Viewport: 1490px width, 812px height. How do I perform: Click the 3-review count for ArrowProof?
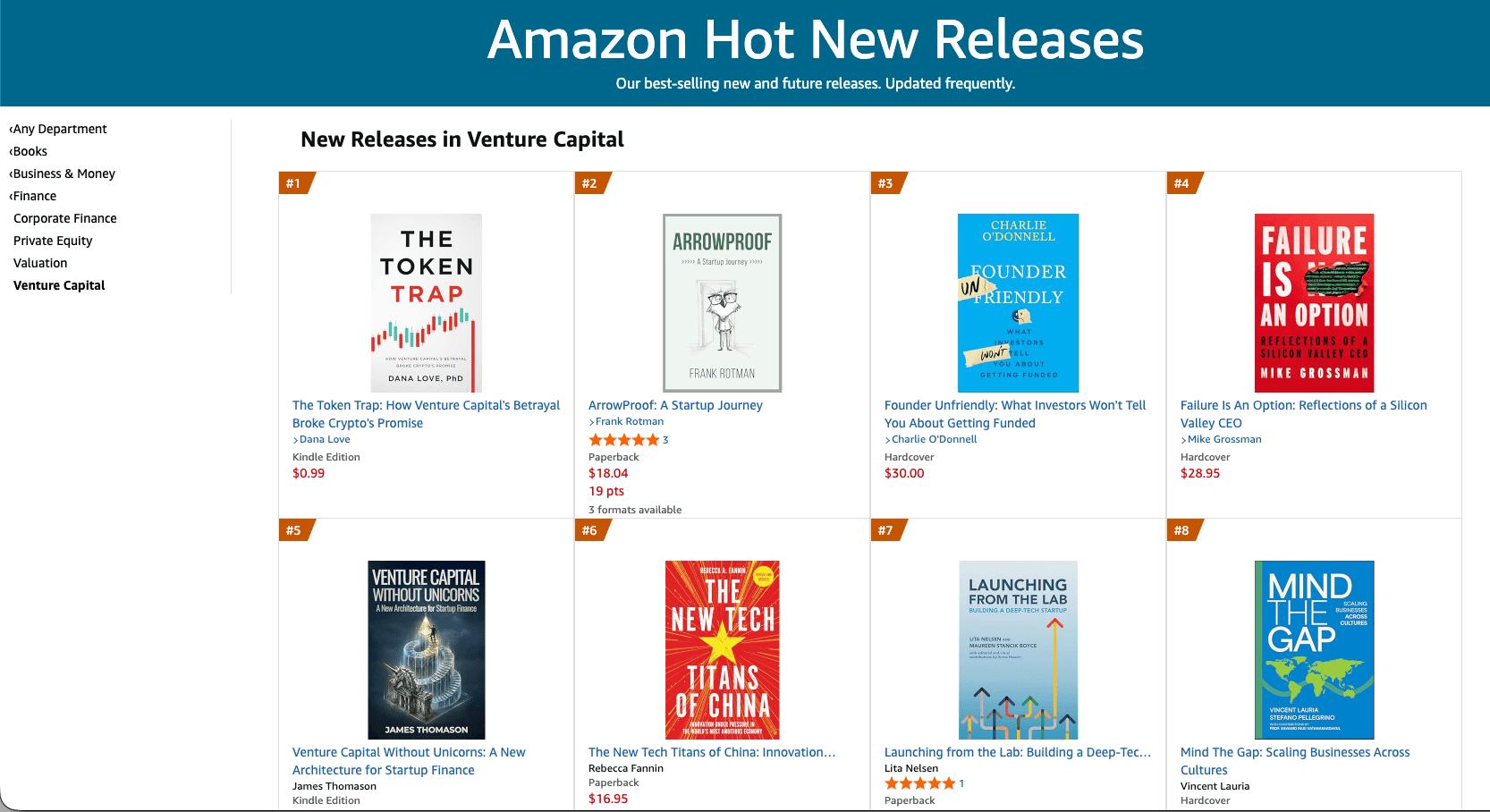point(664,439)
